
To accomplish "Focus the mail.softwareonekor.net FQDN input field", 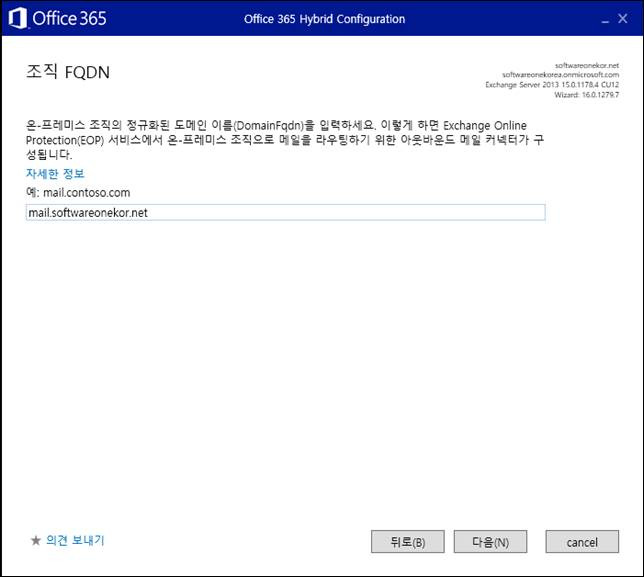I will coord(285,212).
